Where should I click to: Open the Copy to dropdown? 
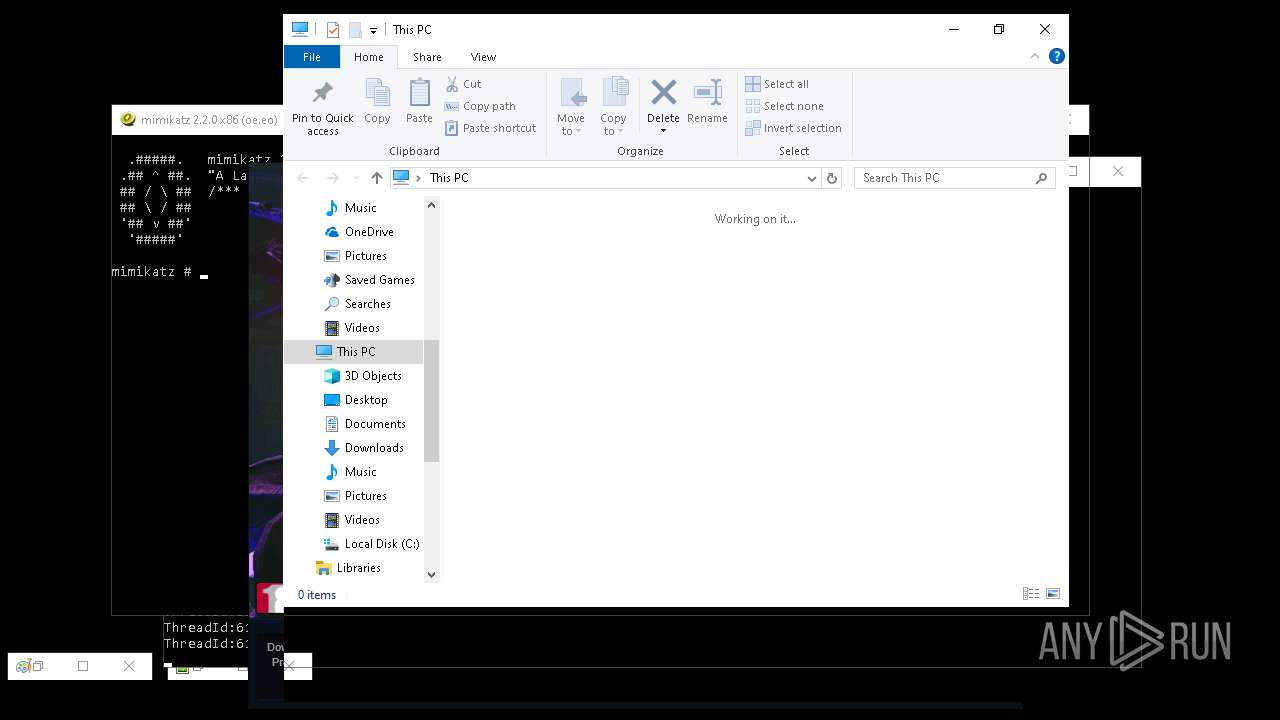click(614, 106)
